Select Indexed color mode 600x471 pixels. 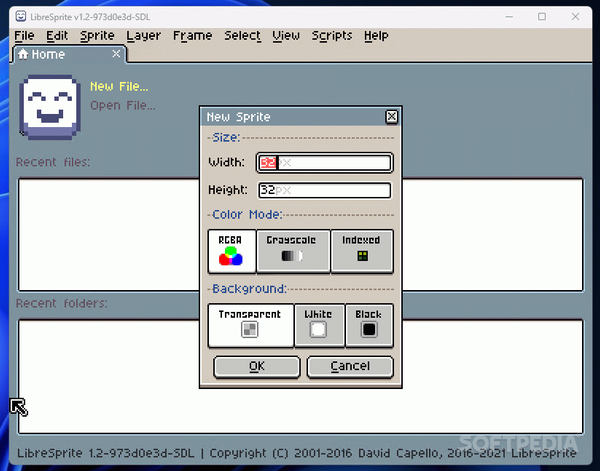[x=362, y=251]
